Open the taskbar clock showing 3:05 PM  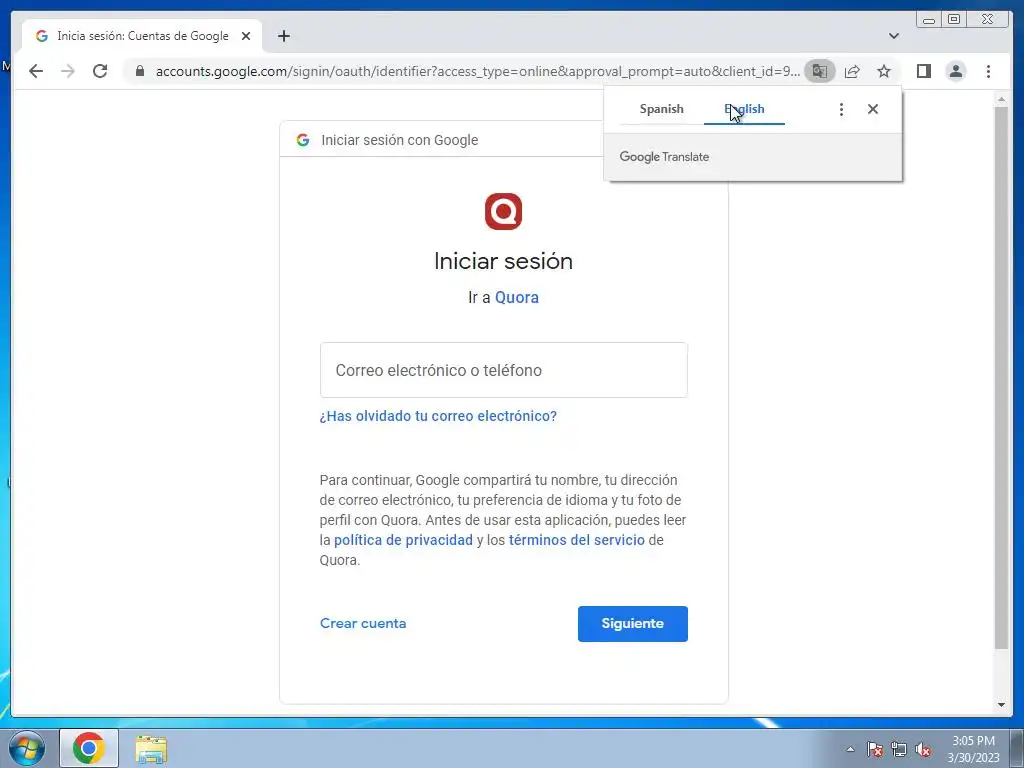tap(973, 749)
